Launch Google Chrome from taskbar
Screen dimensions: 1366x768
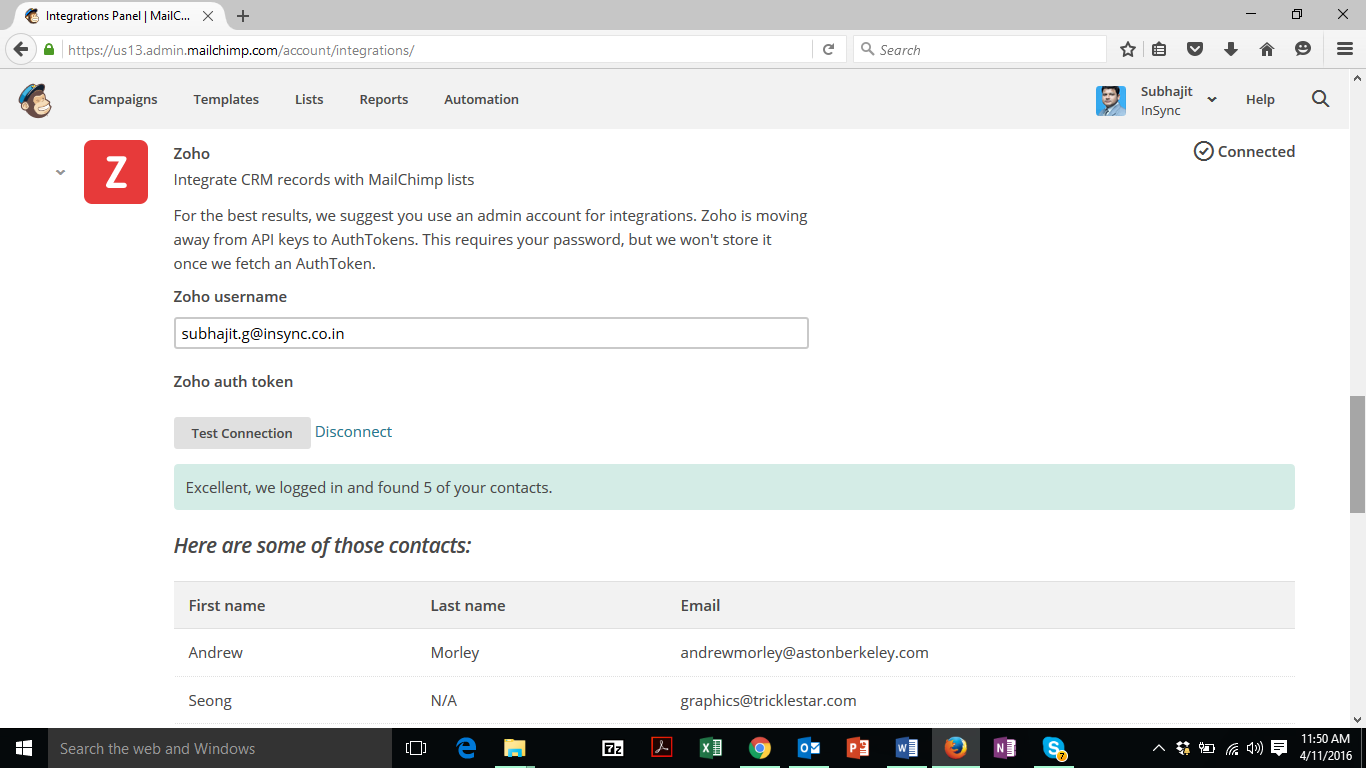760,748
